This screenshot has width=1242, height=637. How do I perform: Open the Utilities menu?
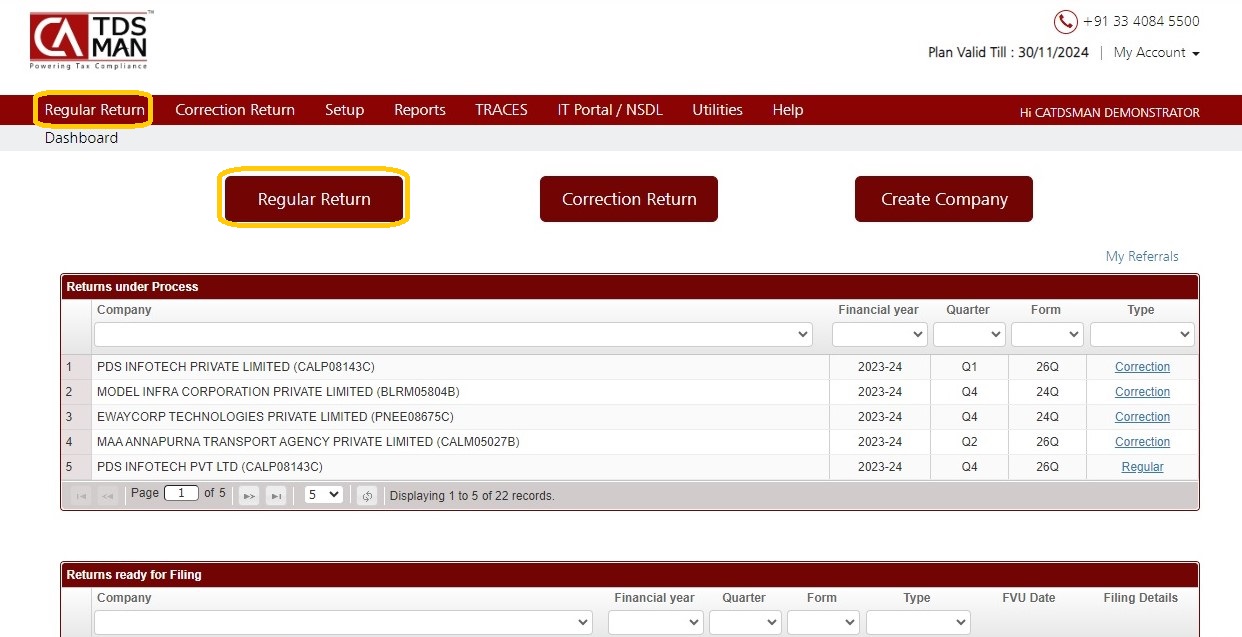click(x=717, y=110)
